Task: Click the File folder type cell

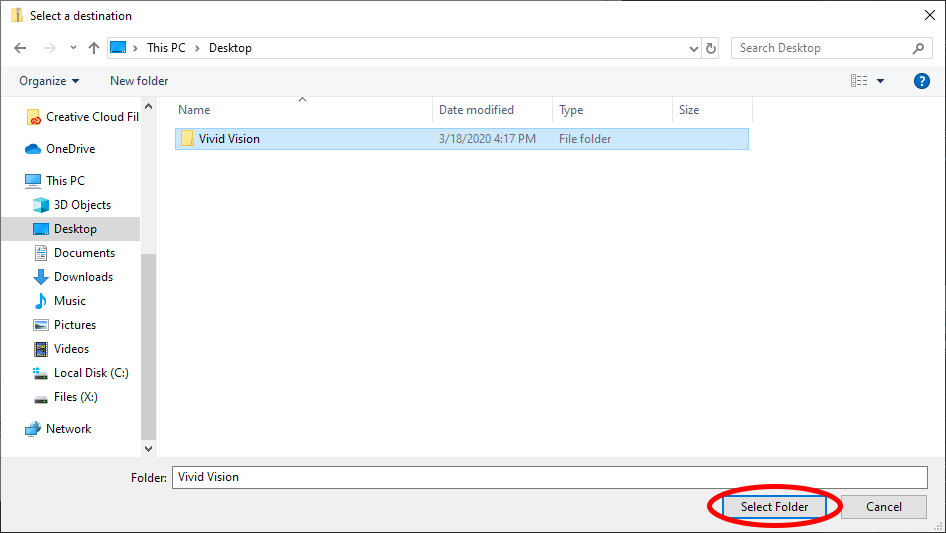Action: coord(585,139)
